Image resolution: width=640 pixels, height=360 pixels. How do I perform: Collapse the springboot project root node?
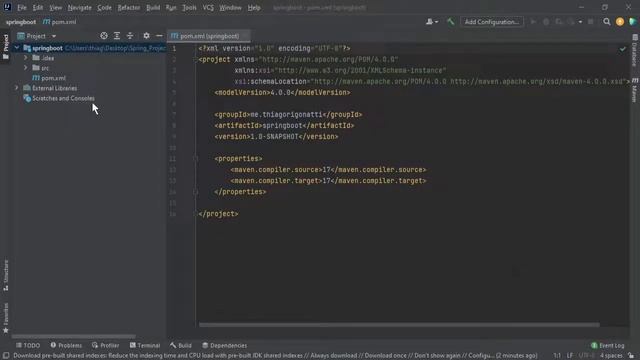tap(17, 48)
